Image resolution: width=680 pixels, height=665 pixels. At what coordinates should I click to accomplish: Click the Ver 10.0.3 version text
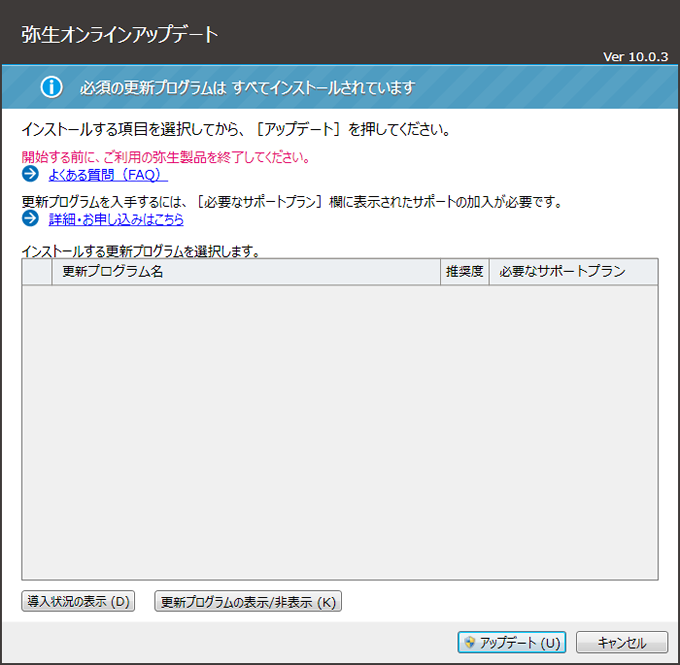[x=636, y=57]
